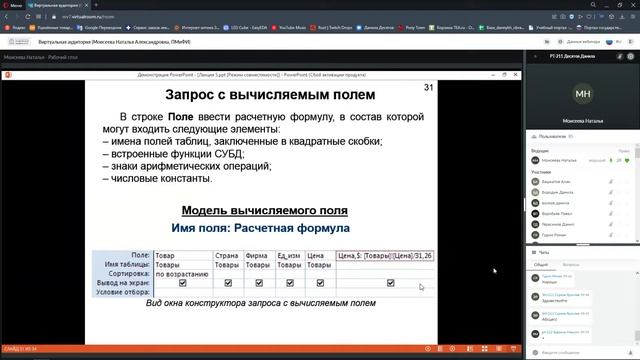The height and width of the screenshot is (360, 640).
Task: Click the send-to-flow arrow icon
Action: [580, 17]
